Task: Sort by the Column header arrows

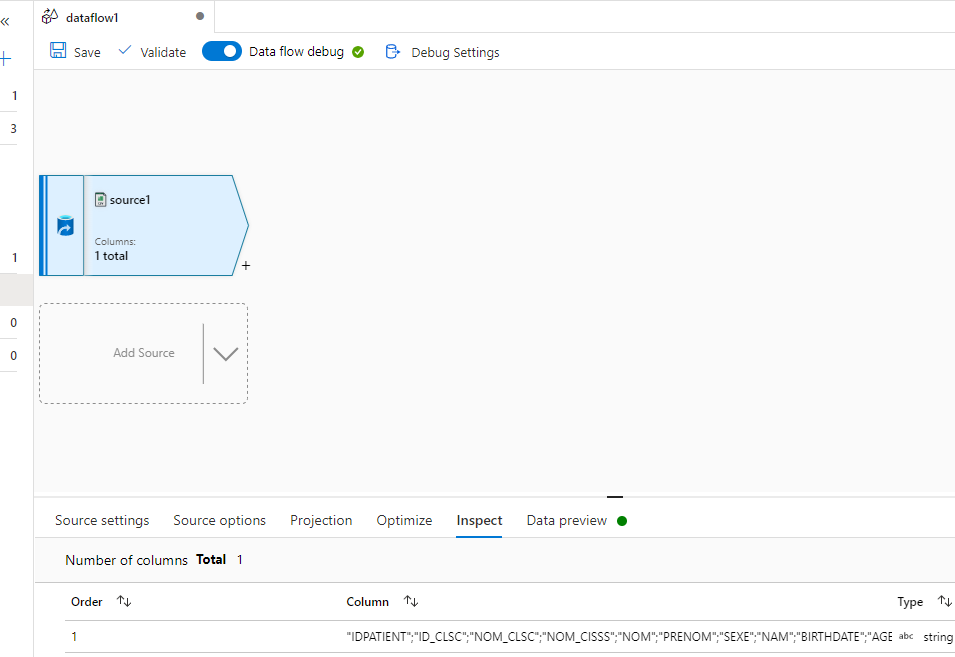Action: pyautogui.click(x=411, y=601)
